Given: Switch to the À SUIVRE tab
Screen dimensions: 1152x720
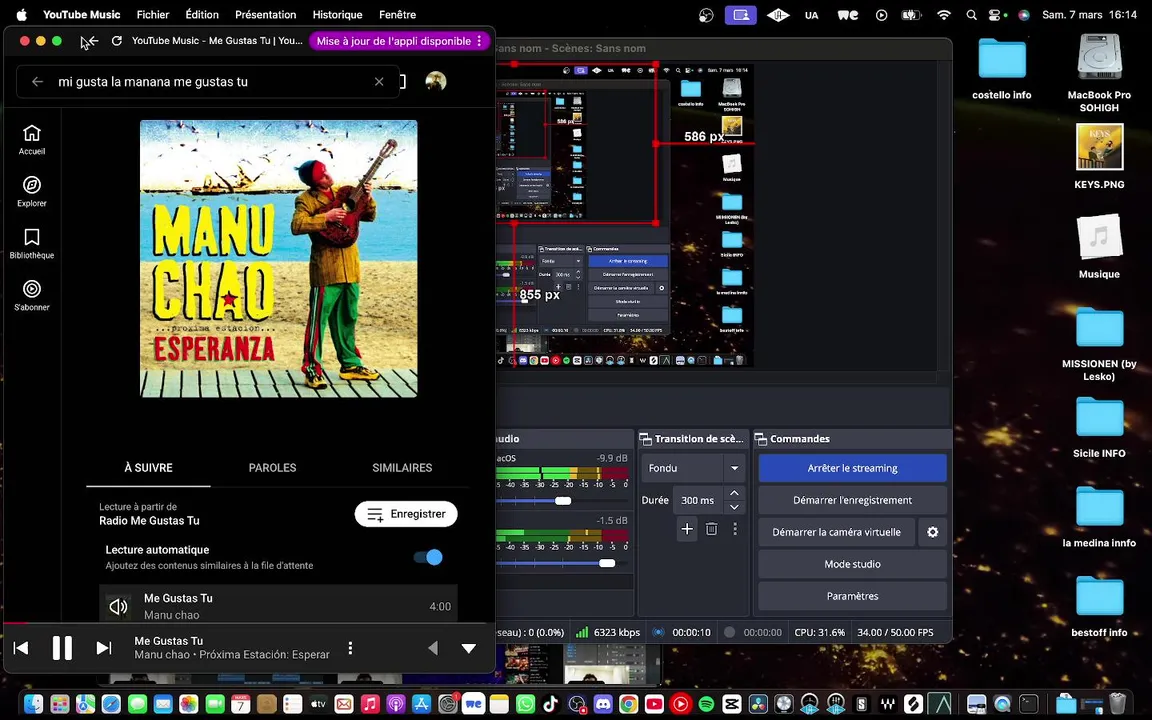Looking at the screenshot, I should 148,468.
